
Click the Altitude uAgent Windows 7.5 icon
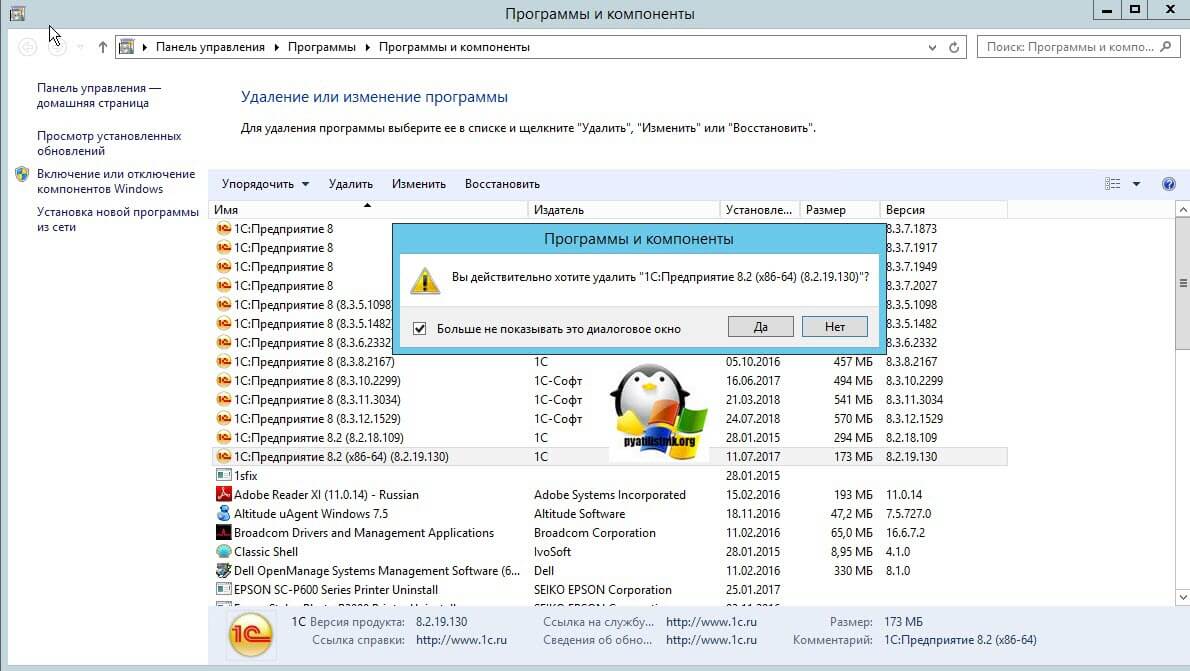click(x=224, y=514)
